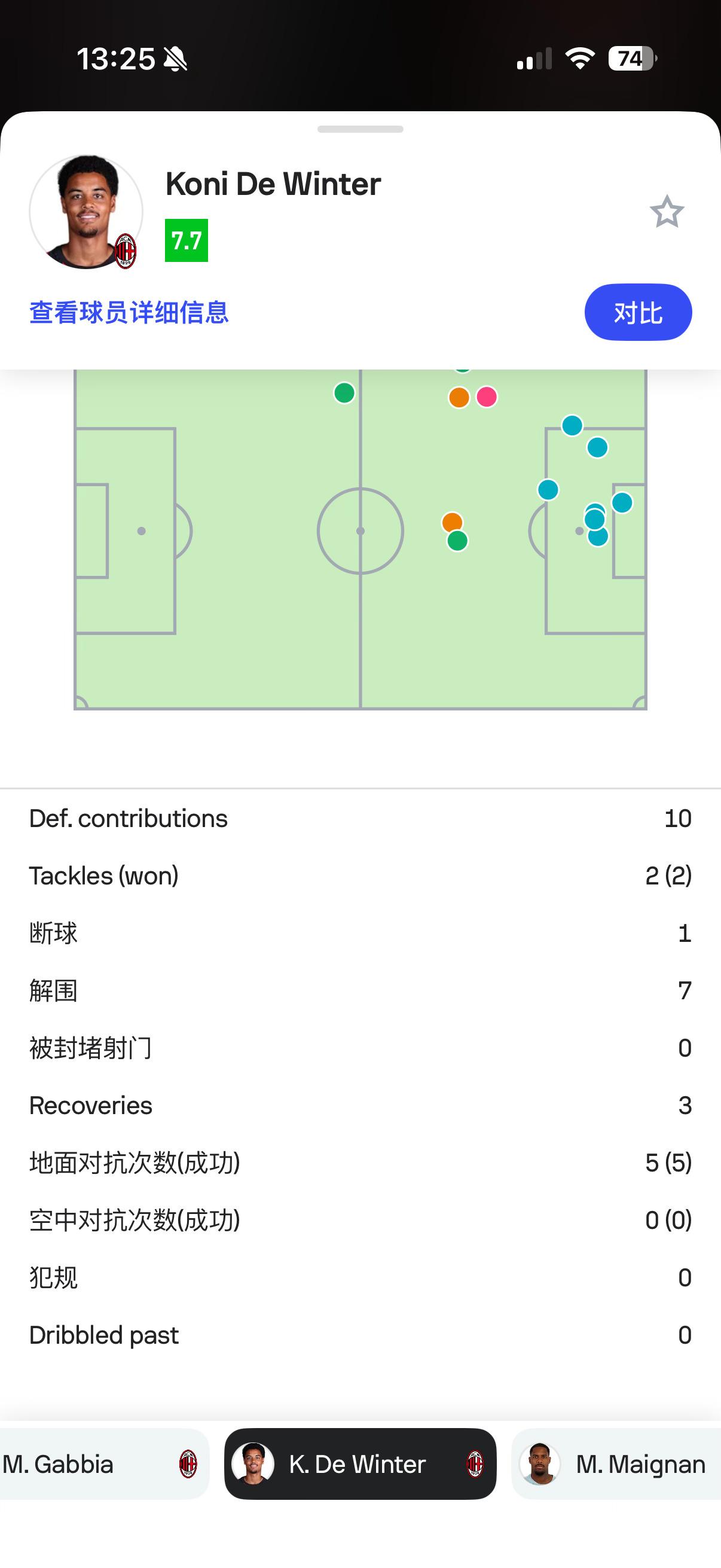Open 查看球员详细信息 player details link

(129, 313)
